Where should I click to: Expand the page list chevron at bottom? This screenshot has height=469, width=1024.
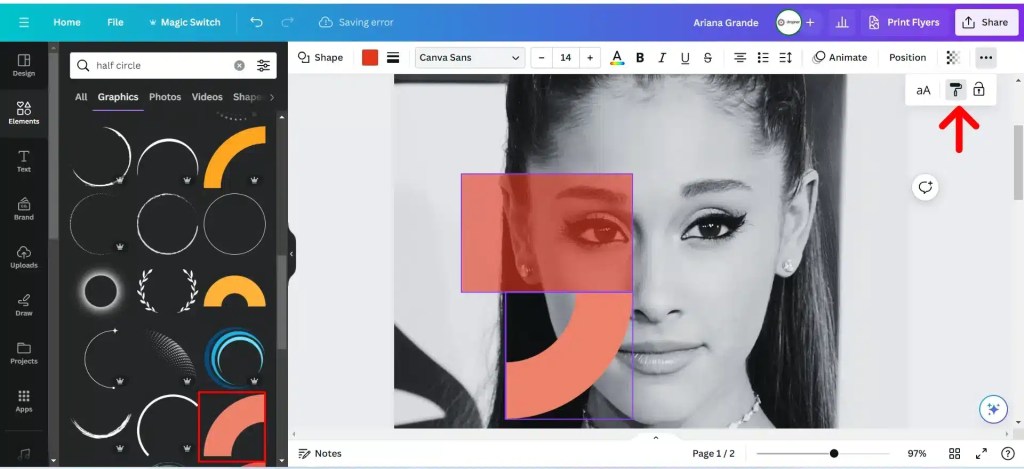tap(656, 438)
